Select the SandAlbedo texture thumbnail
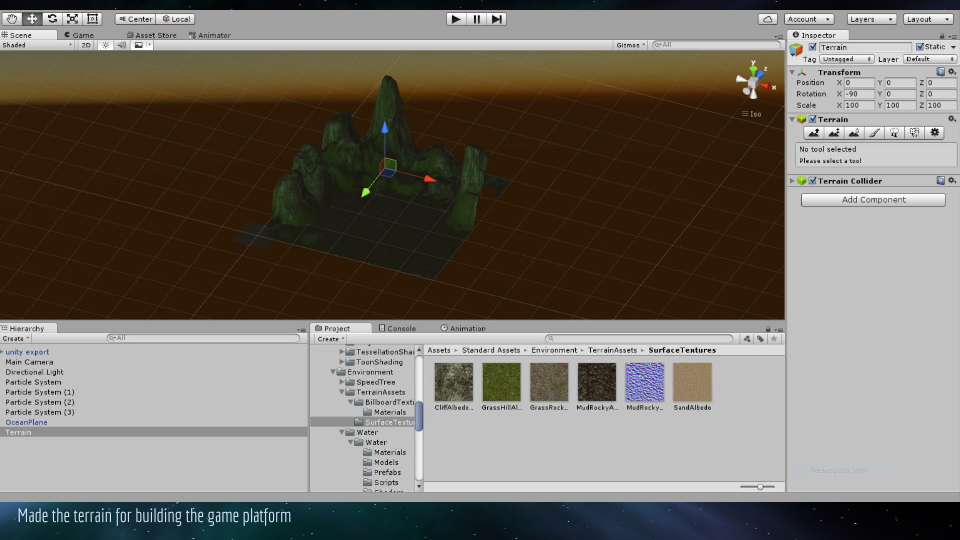This screenshot has width=960, height=540. (x=692, y=382)
